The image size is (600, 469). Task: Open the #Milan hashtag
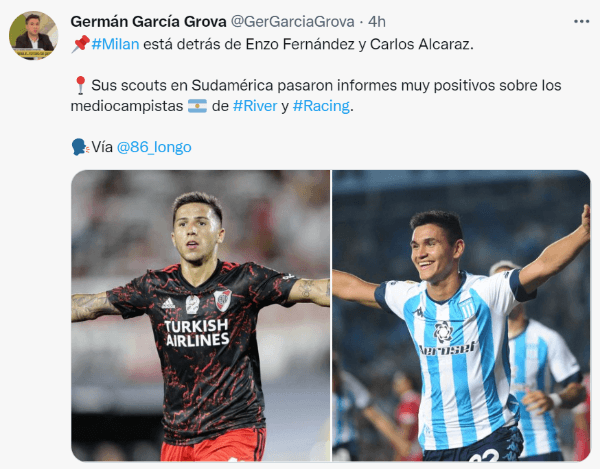115,44
